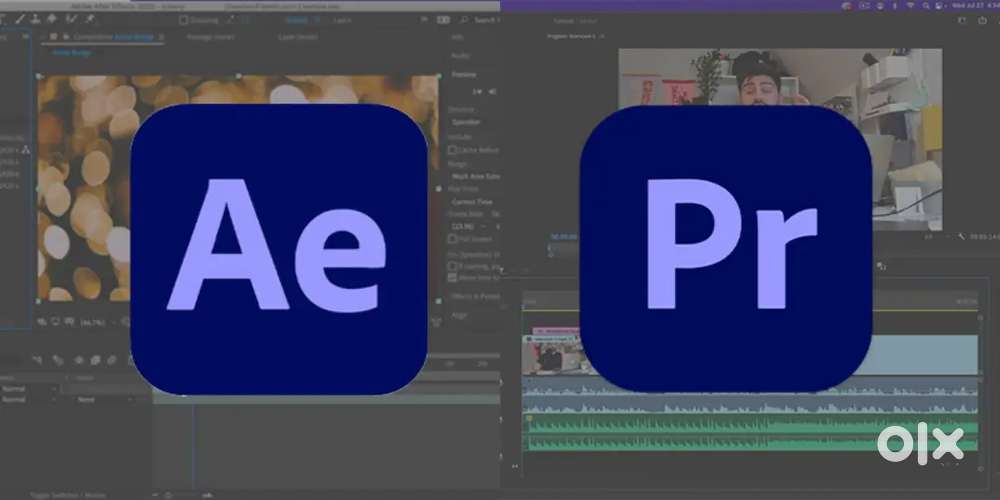The image size is (1000, 500).
Task: Switch to the Learn workspace
Action: point(342,20)
